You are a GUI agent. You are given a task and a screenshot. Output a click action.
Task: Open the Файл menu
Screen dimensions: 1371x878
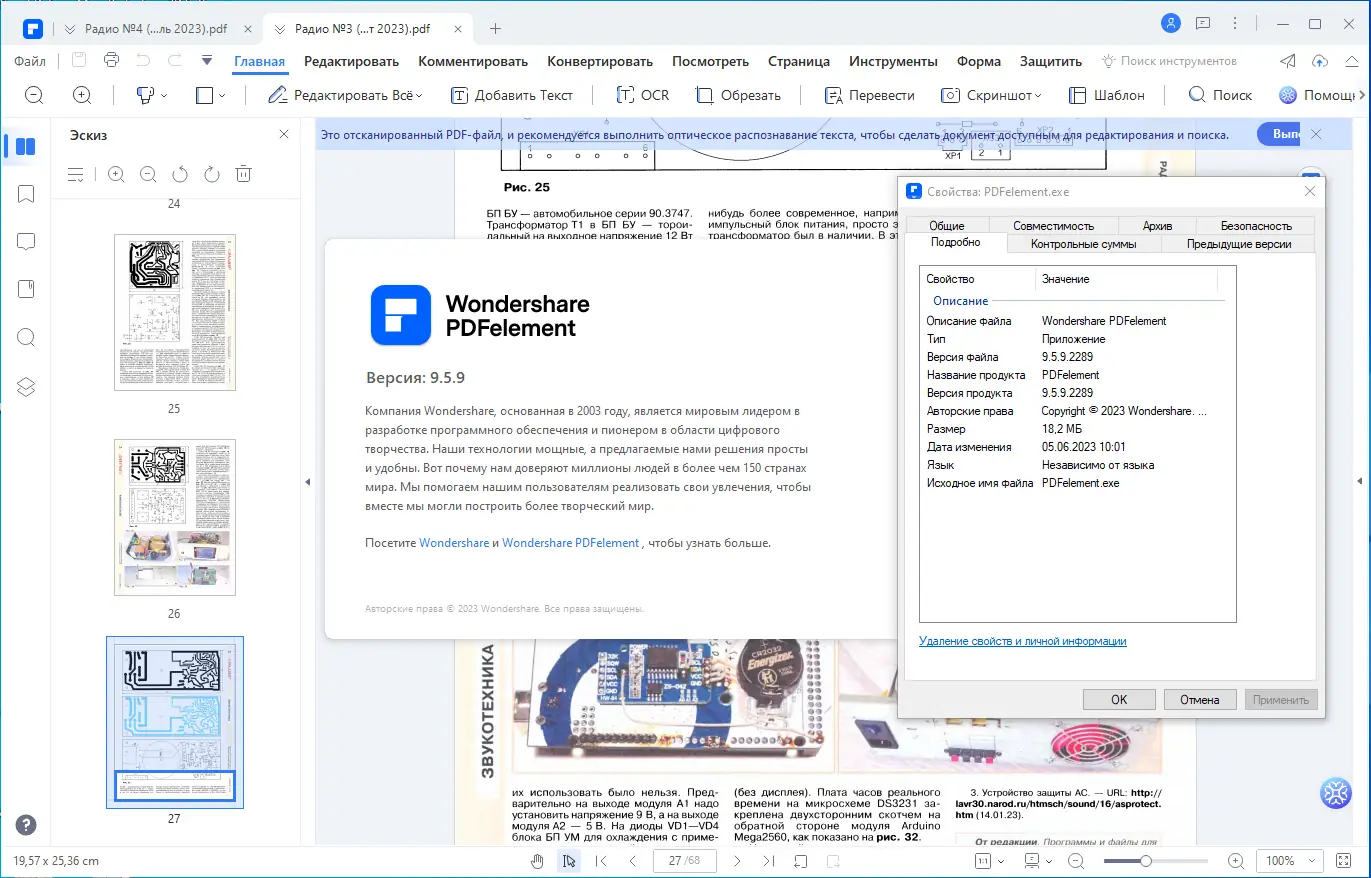point(30,61)
